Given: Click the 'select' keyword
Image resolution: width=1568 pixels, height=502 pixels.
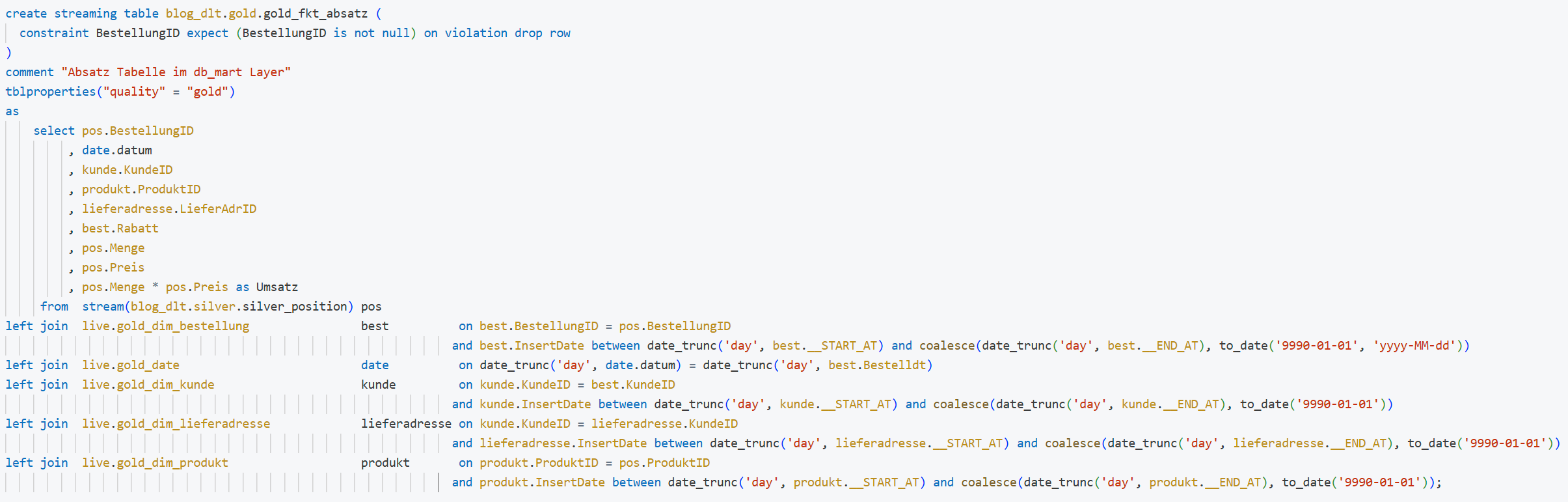Looking at the screenshot, I should pos(54,131).
